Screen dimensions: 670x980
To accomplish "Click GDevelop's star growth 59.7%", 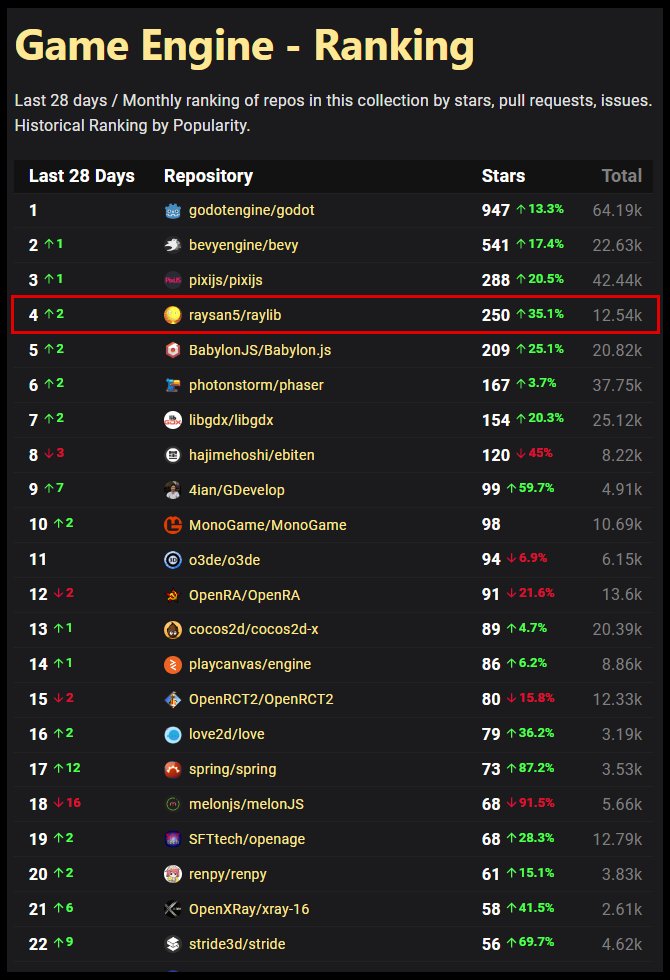I will pyautogui.click(x=531, y=488).
